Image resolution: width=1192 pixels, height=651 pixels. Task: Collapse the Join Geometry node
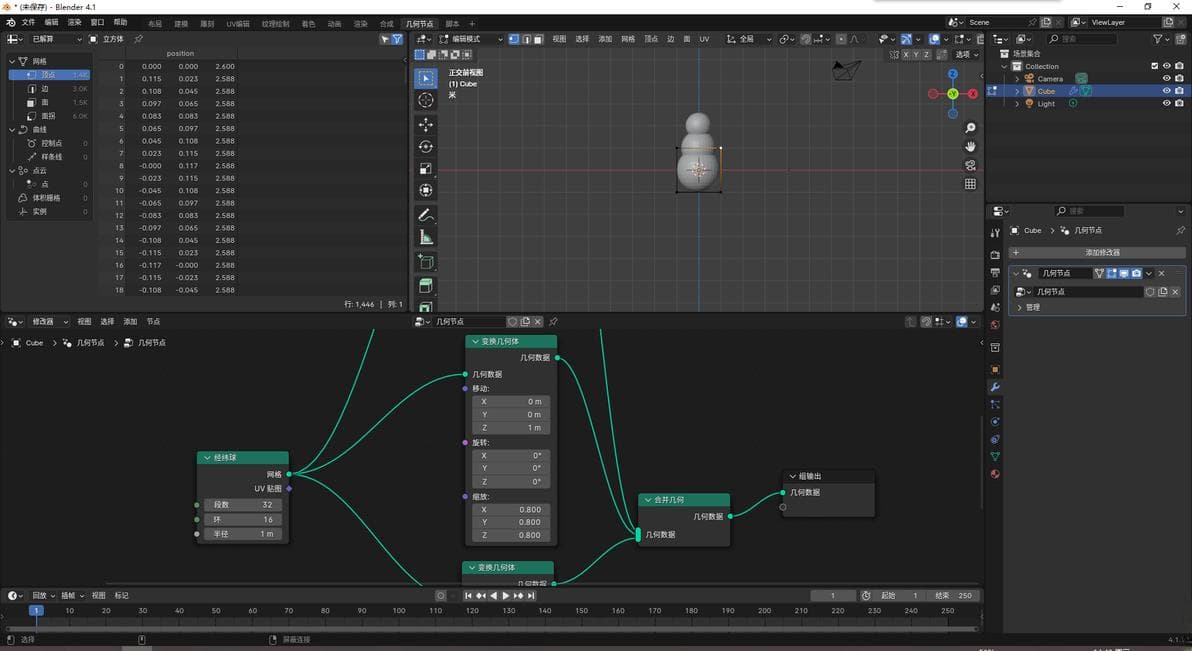[648, 500]
